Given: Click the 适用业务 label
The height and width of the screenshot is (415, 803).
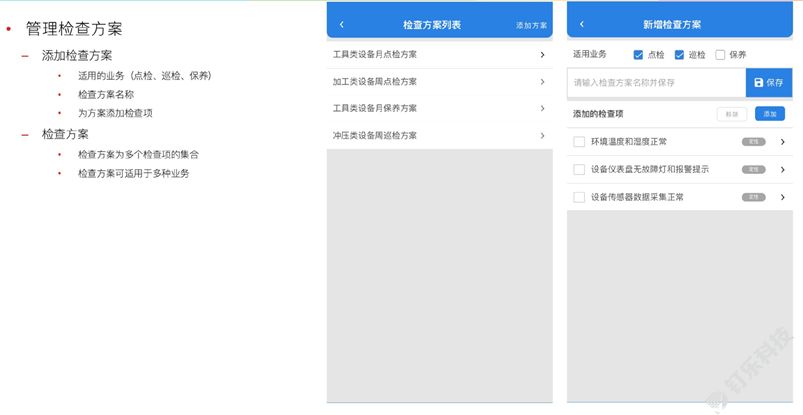Looking at the screenshot, I should (x=589, y=54).
